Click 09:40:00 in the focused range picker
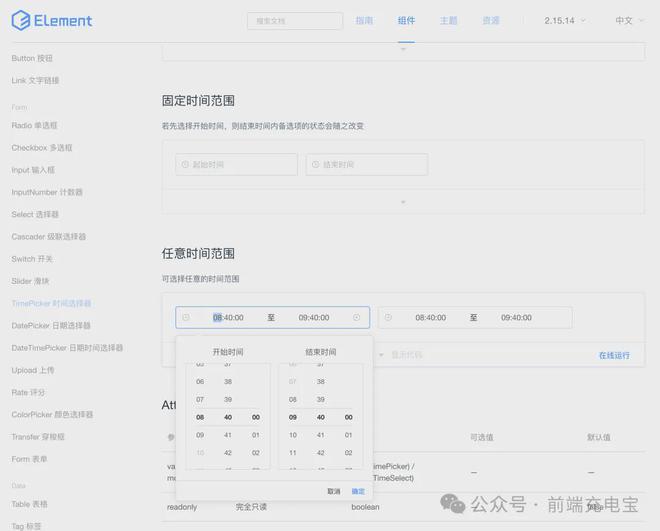This screenshot has height=531, width=660. [314, 318]
